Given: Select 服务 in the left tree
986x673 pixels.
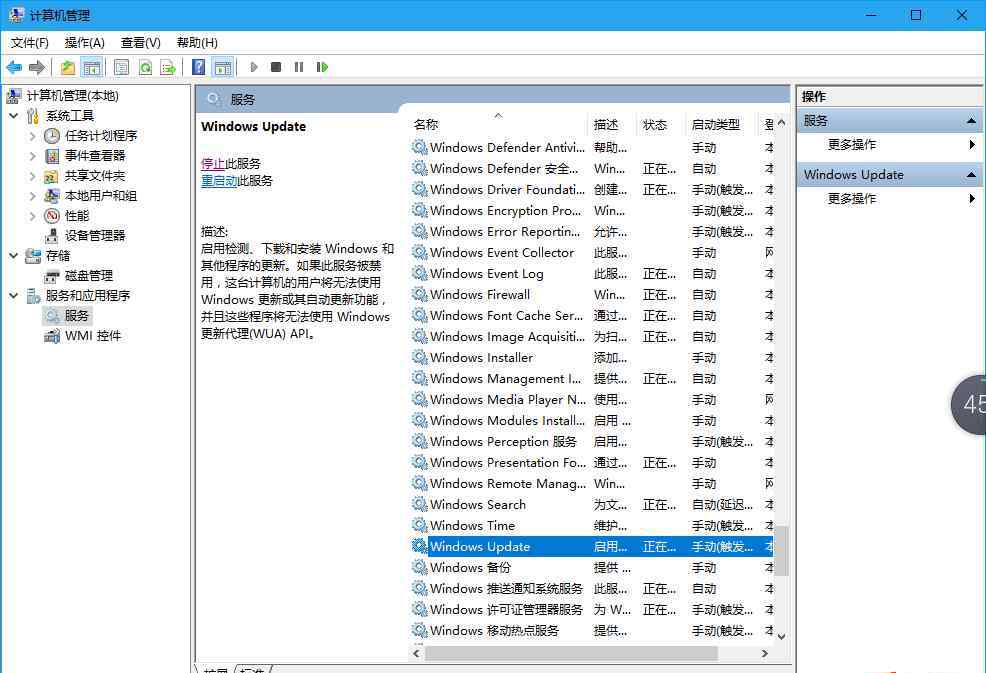Looking at the screenshot, I should [x=76, y=316].
